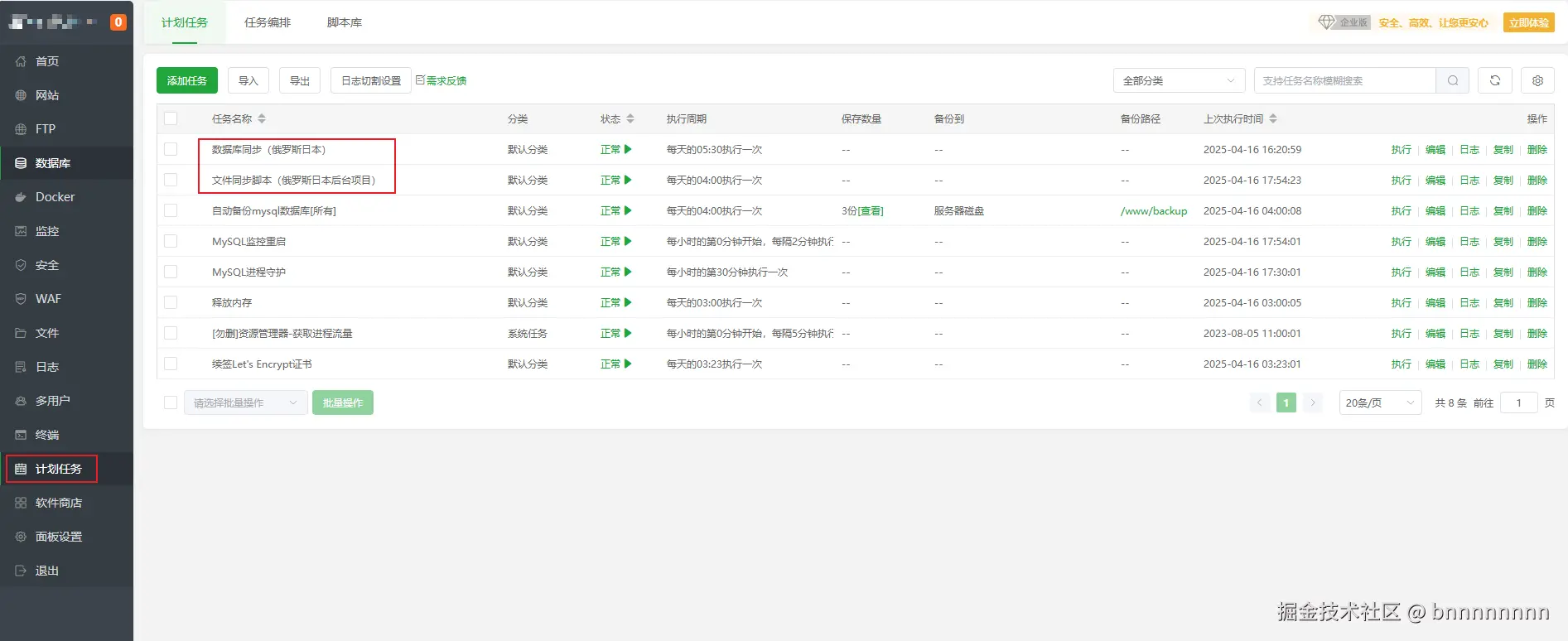Open the 20条/页 page size dropdown
The height and width of the screenshot is (641, 1568).
1380,402
